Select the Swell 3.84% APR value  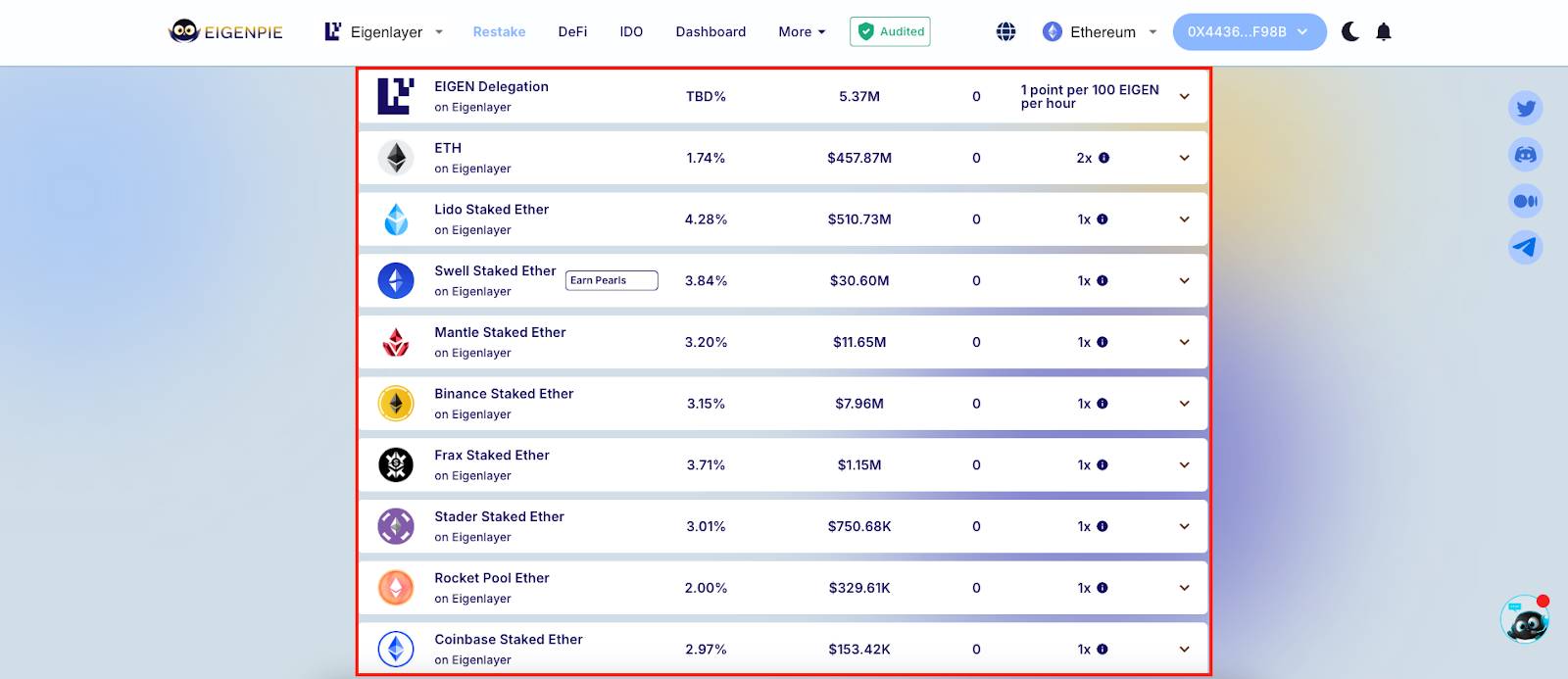click(x=706, y=280)
